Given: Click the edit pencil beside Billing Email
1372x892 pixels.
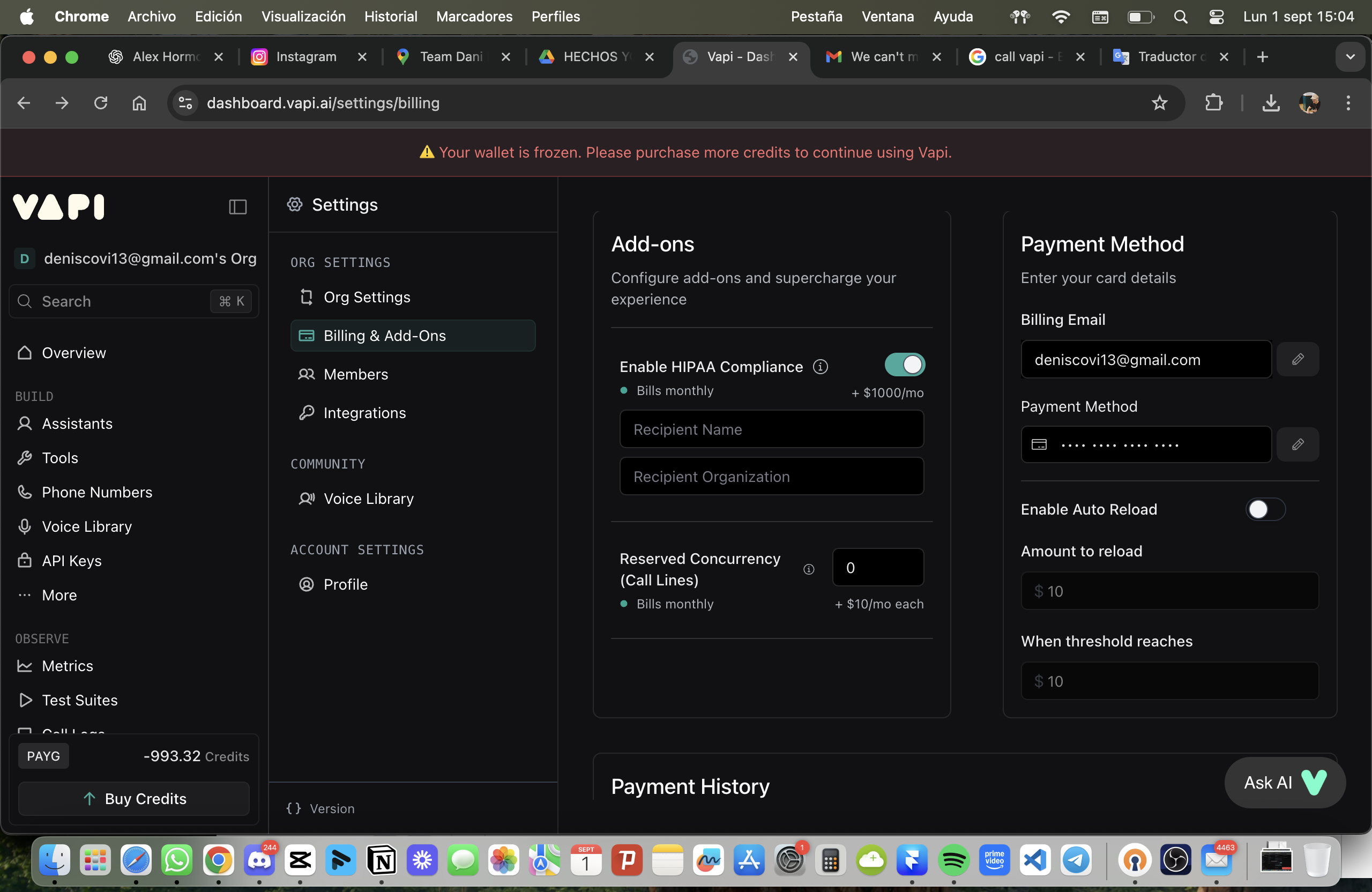Looking at the screenshot, I should tap(1297, 359).
